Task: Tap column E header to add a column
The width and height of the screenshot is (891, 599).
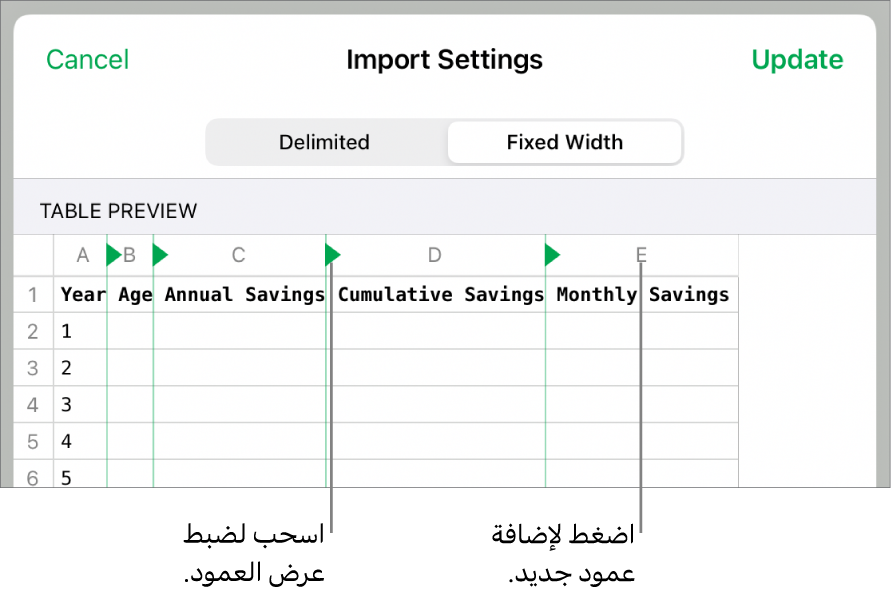Action: coord(641,256)
